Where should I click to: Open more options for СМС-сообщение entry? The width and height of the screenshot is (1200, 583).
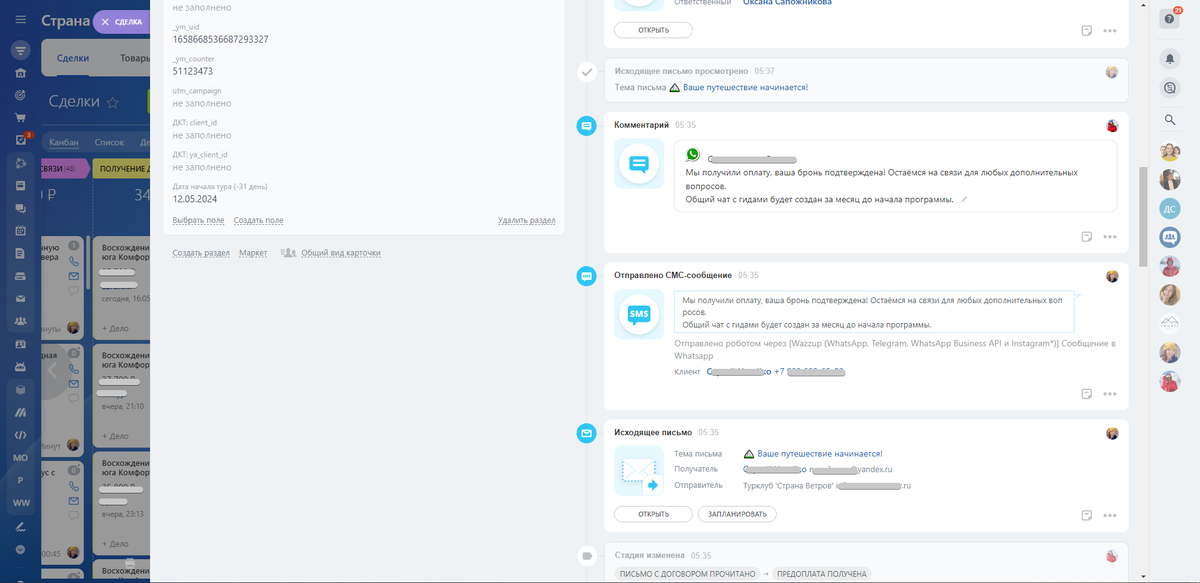(1109, 394)
